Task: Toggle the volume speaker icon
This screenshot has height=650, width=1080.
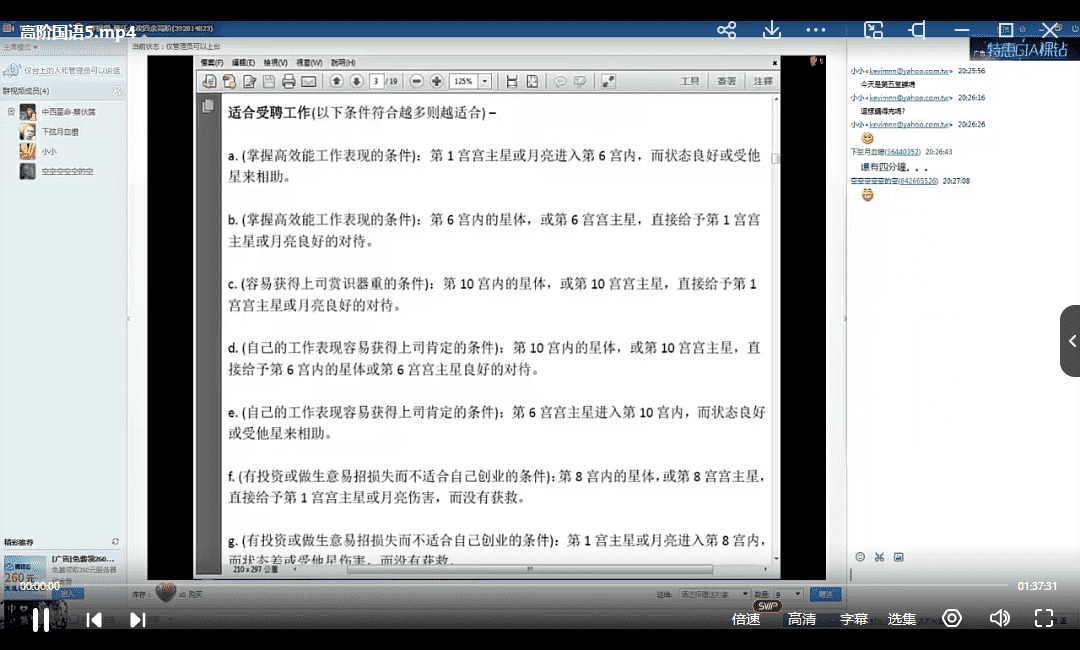Action: coord(999,618)
